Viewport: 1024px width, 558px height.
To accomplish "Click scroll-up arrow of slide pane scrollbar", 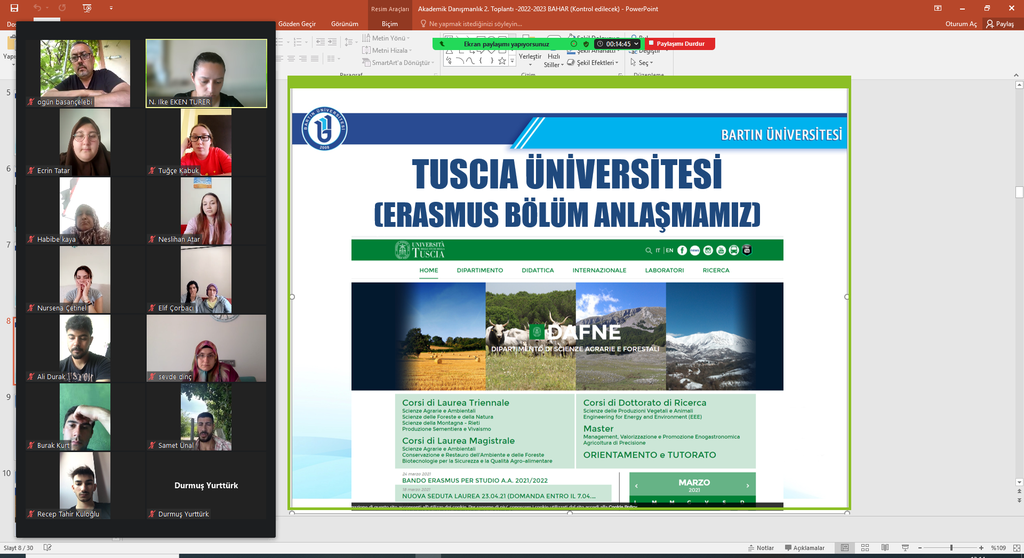I will click(x=1019, y=85).
